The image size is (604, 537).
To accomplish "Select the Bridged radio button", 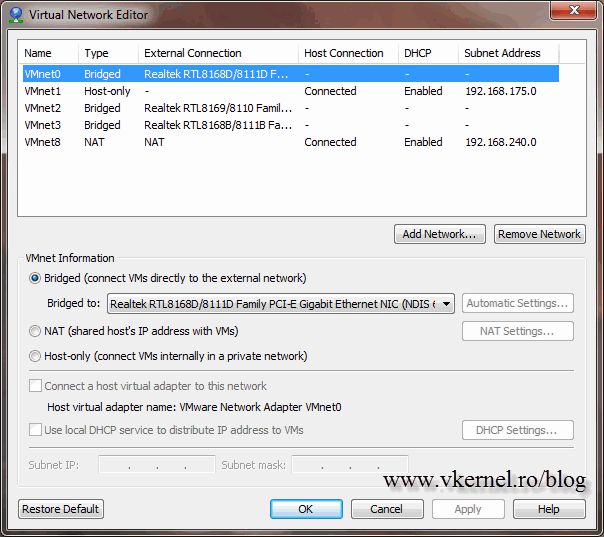I will pos(35,278).
